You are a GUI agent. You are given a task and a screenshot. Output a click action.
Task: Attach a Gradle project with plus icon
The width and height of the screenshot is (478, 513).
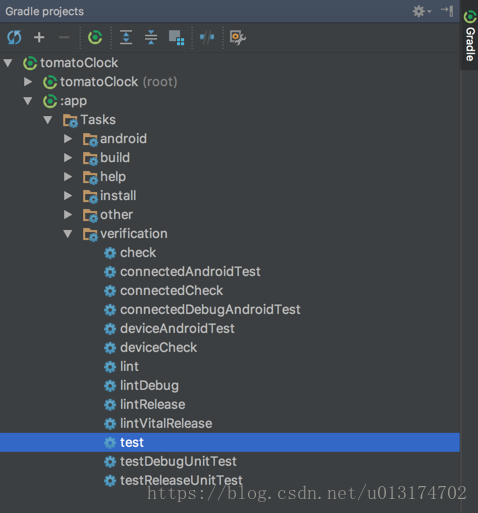click(39, 37)
